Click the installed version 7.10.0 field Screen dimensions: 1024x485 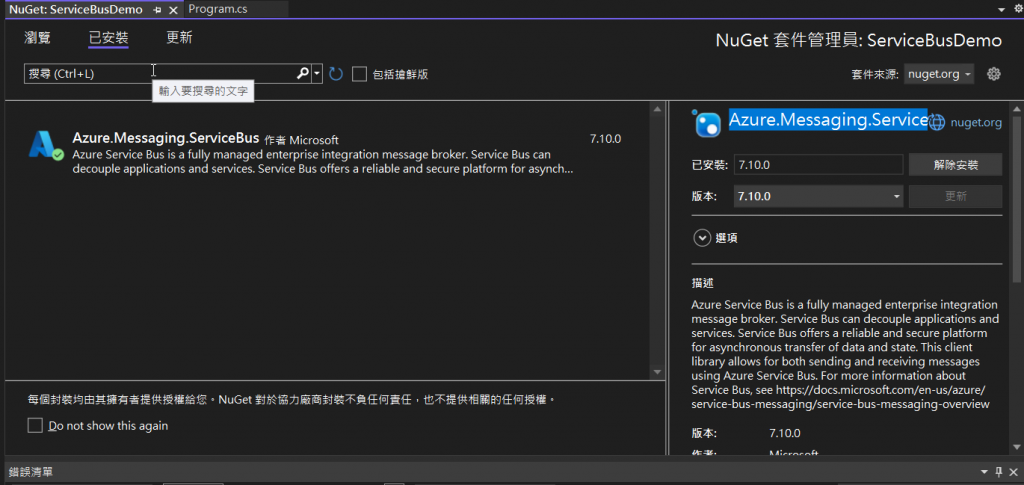point(818,165)
